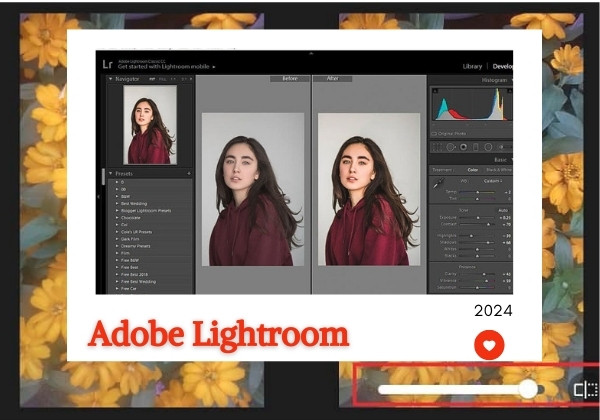This screenshot has width=600, height=420.
Task: Expand the Best Wedding preset folder
Action: (x=117, y=203)
